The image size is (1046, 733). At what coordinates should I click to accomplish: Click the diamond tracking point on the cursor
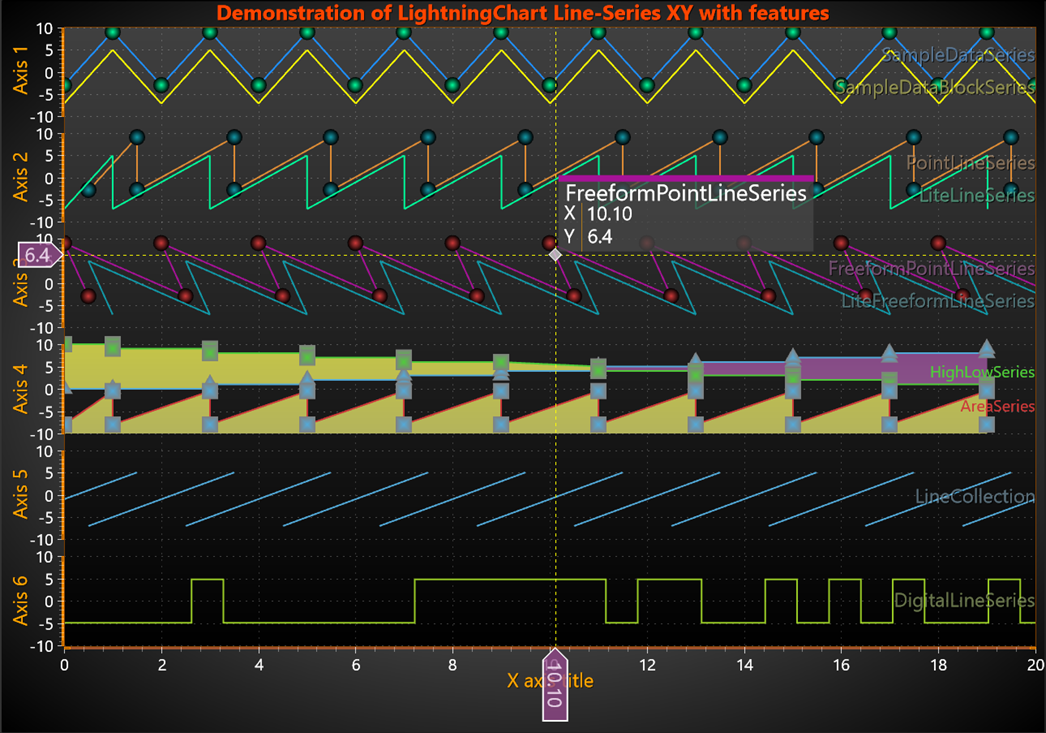(x=555, y=255)
